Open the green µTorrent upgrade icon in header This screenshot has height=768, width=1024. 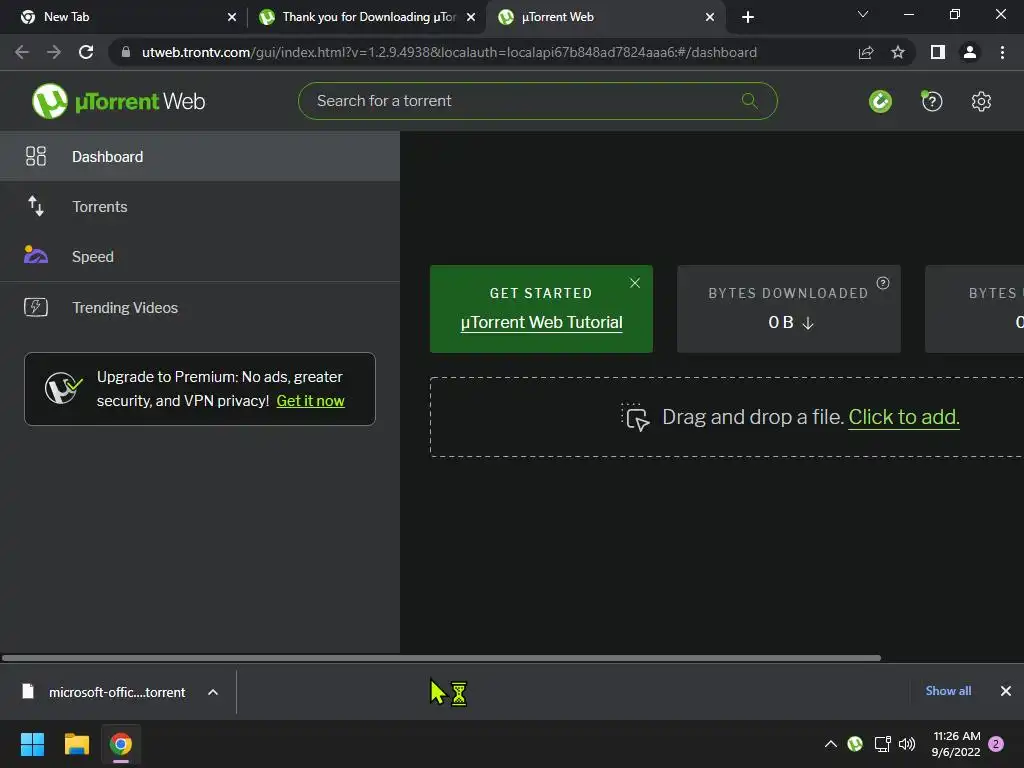pos(880,101)
